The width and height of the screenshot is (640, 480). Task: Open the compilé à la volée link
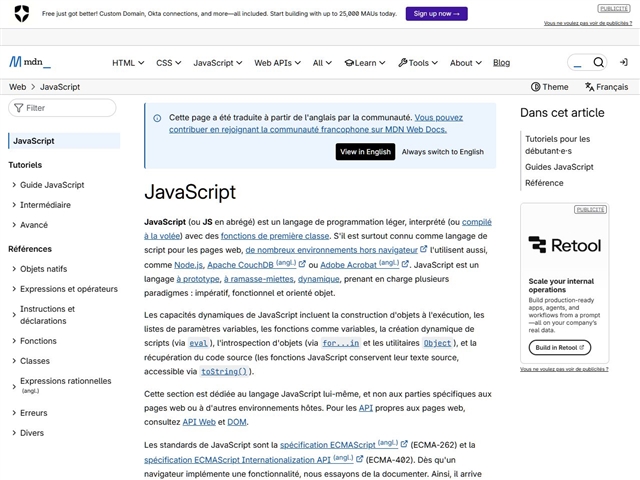476,222
